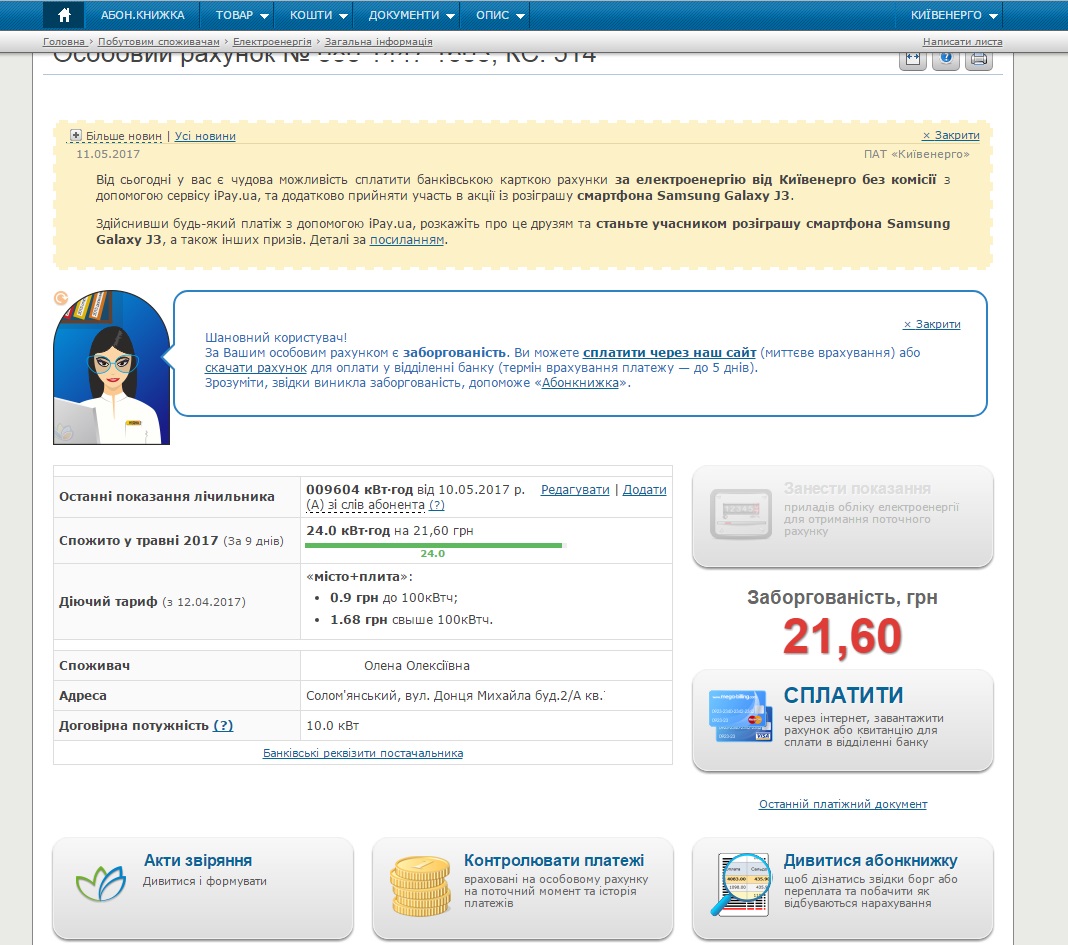The width and height of the screenshot is (1068, 945).
Task: Click the fullscreen expand icon button
Action: pos(912,59)
